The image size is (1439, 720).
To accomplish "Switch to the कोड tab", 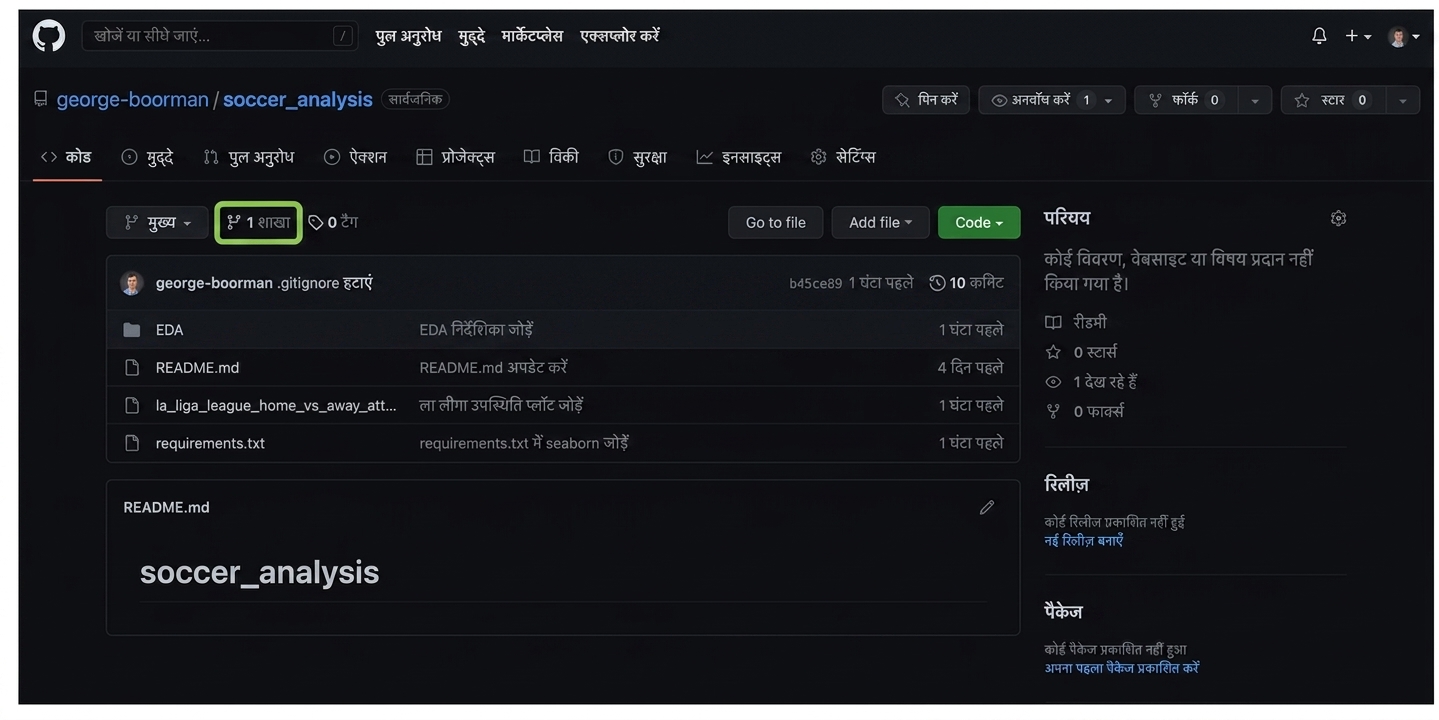I will (x=66, y=157).
